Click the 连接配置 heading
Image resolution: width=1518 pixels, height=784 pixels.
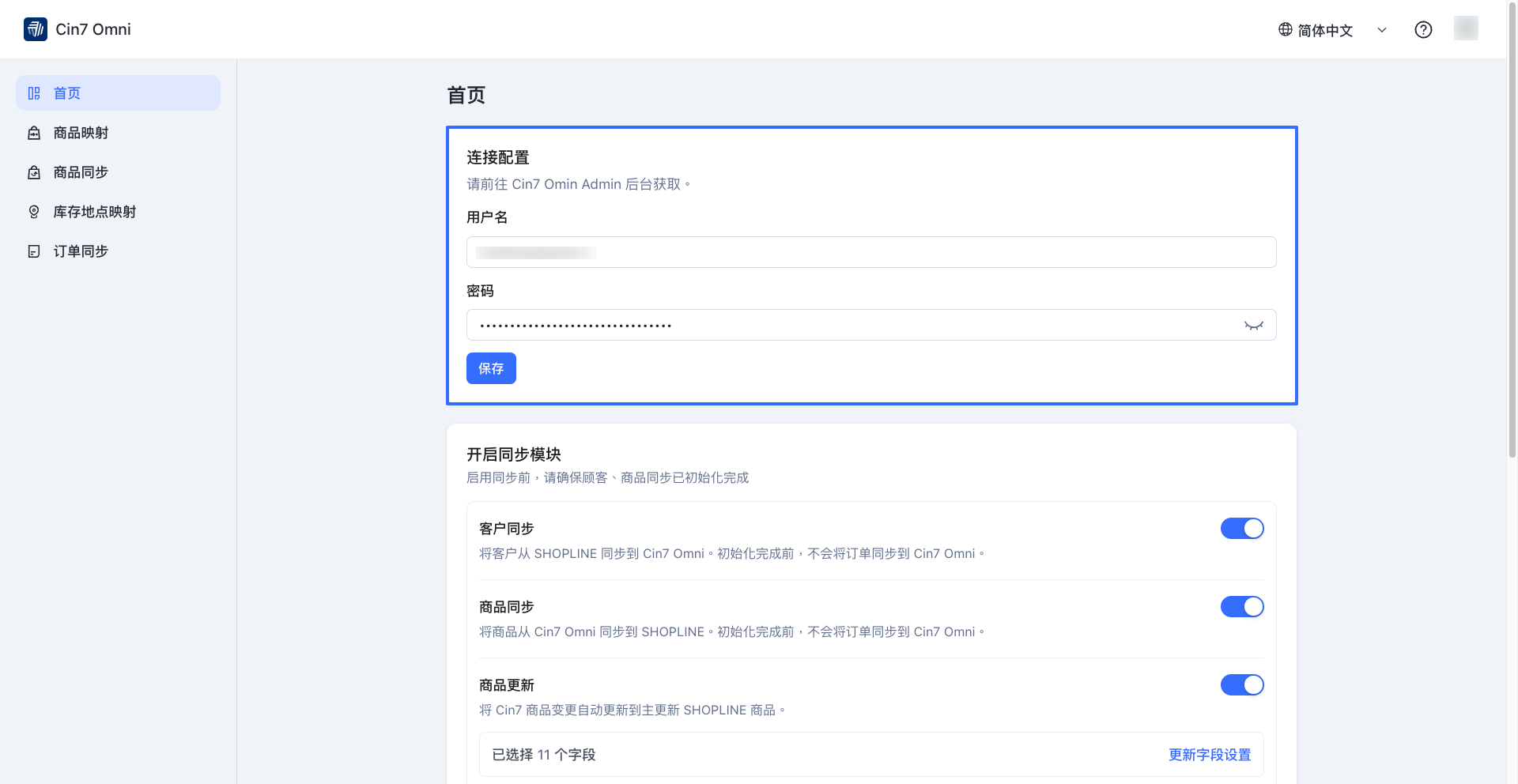[498, 157]
